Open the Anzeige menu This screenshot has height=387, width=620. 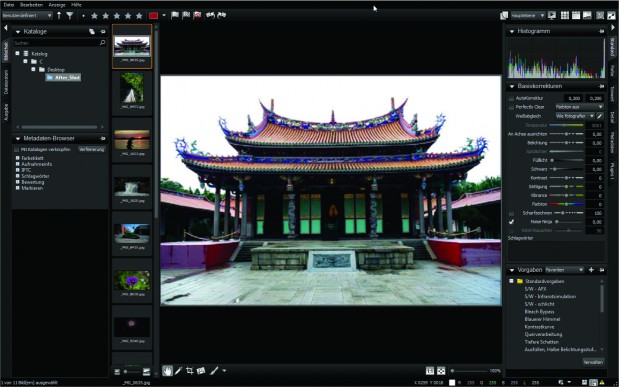point(57,5)
